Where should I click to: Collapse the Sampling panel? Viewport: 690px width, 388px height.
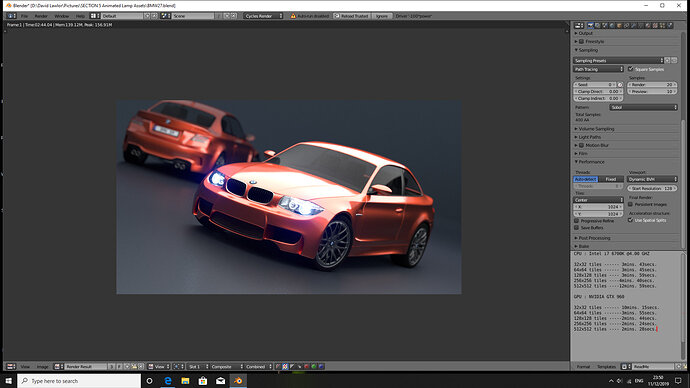pos(586,50)
